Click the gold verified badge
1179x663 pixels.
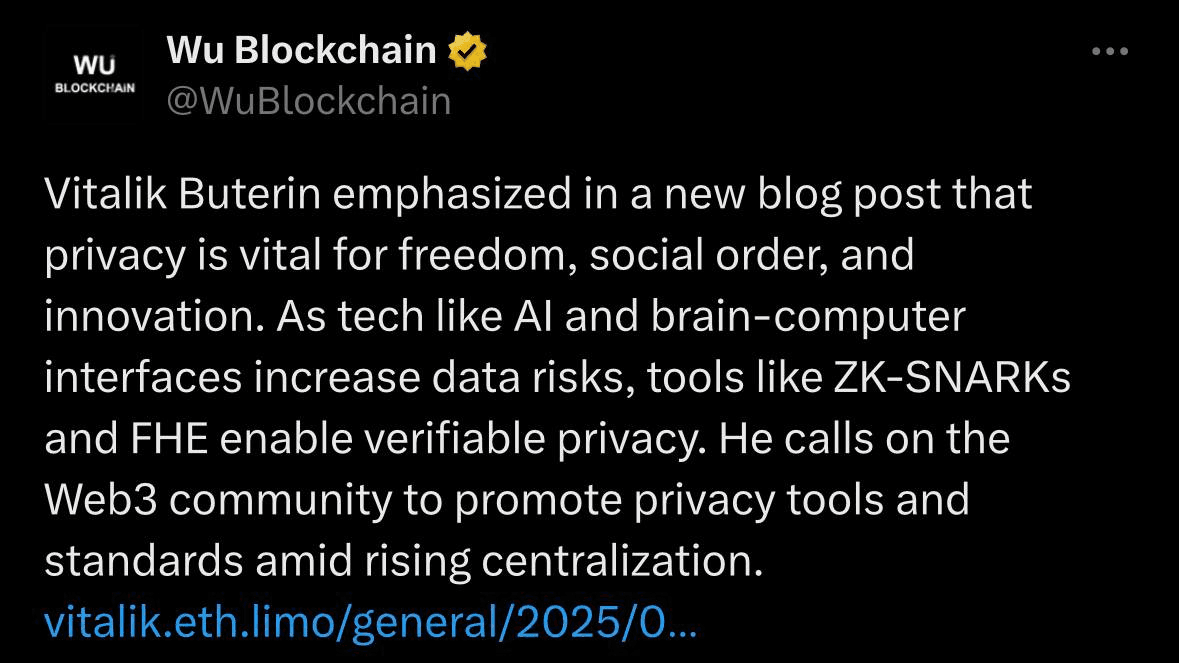coord(467,51)
